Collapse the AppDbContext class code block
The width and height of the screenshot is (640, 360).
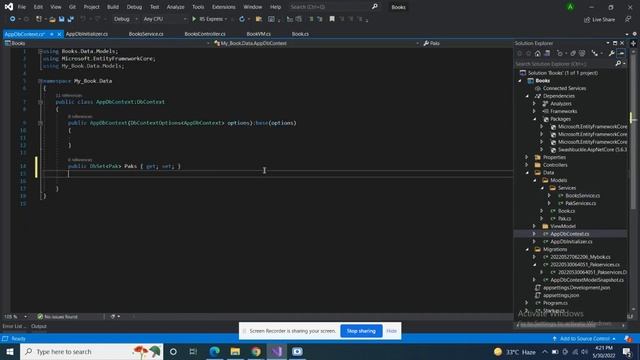(40, 102)
